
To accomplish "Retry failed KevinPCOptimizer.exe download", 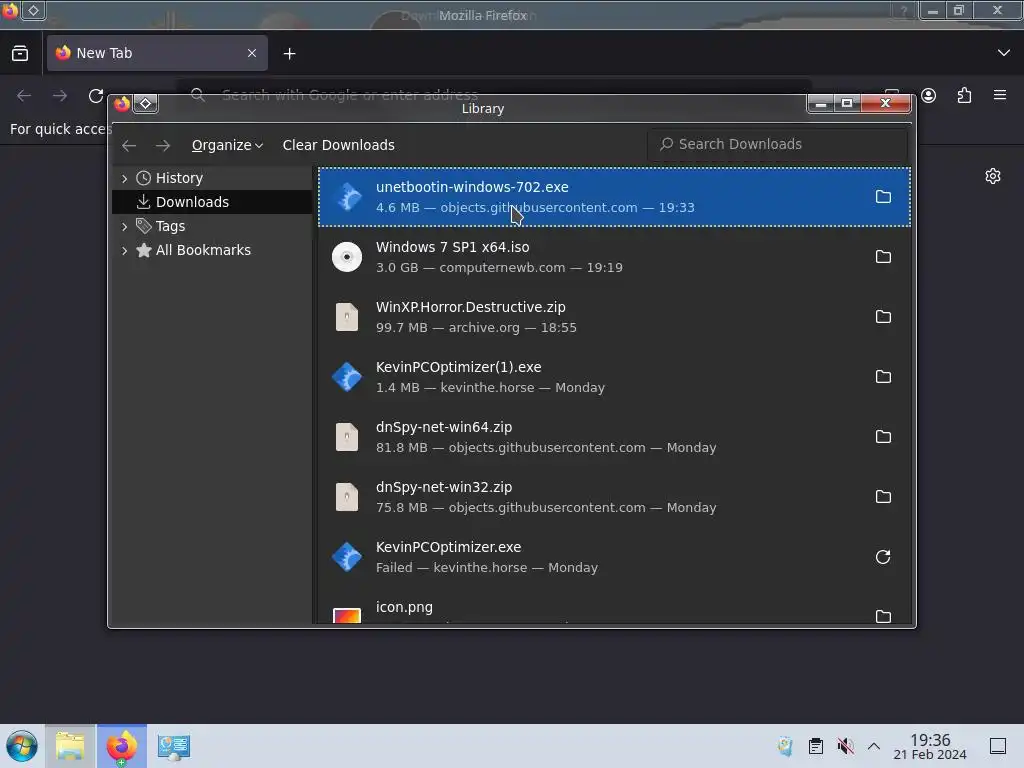I will pos(883,557).
